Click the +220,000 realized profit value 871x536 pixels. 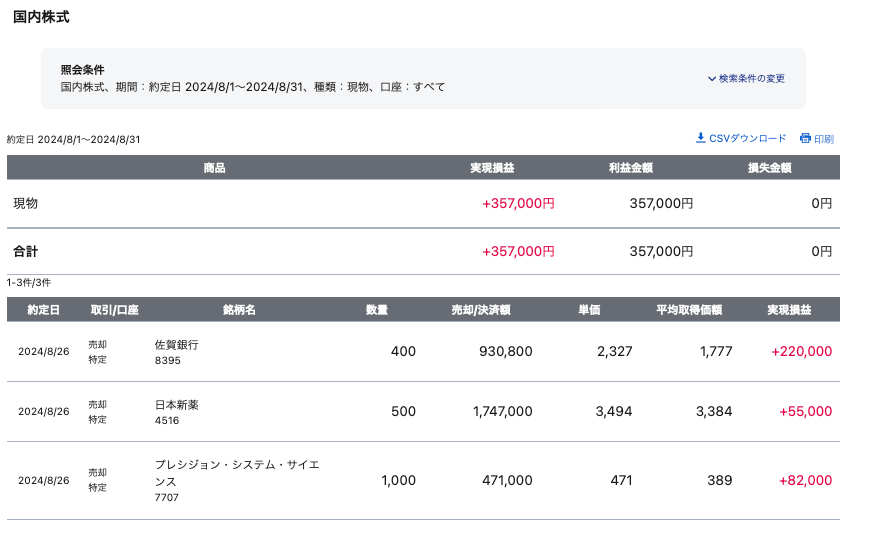coord(801,352)
